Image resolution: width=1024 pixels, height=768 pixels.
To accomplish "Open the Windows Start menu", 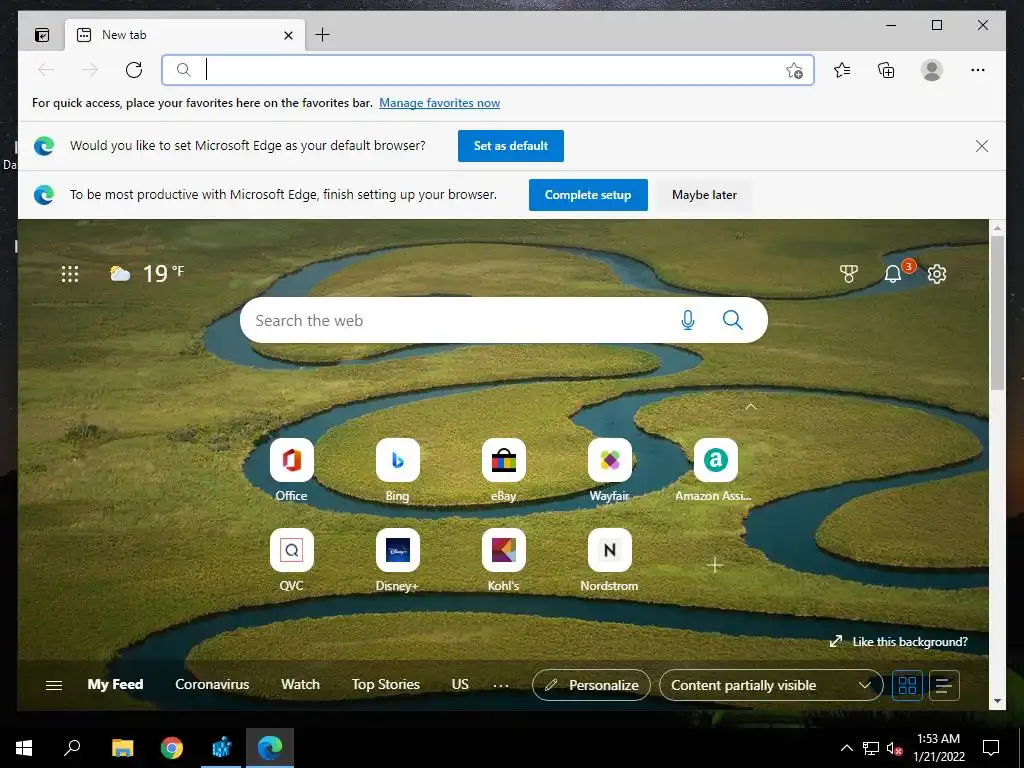I will click(24, 748).
